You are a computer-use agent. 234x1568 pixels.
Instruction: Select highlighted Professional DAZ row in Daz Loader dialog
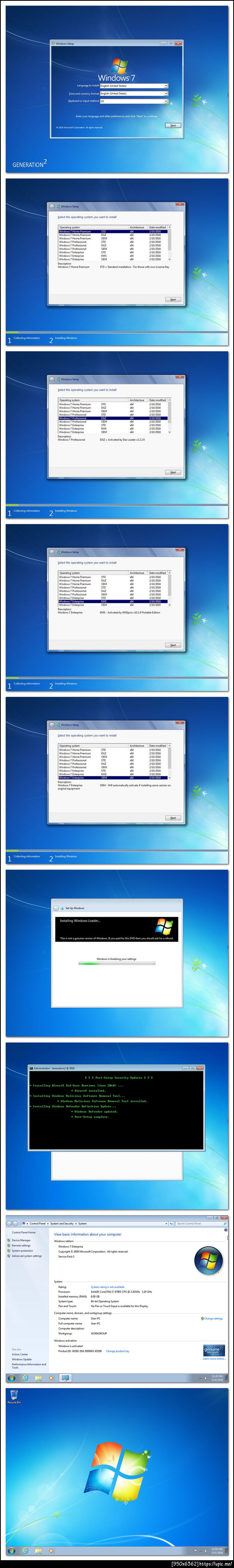point(112,418)
